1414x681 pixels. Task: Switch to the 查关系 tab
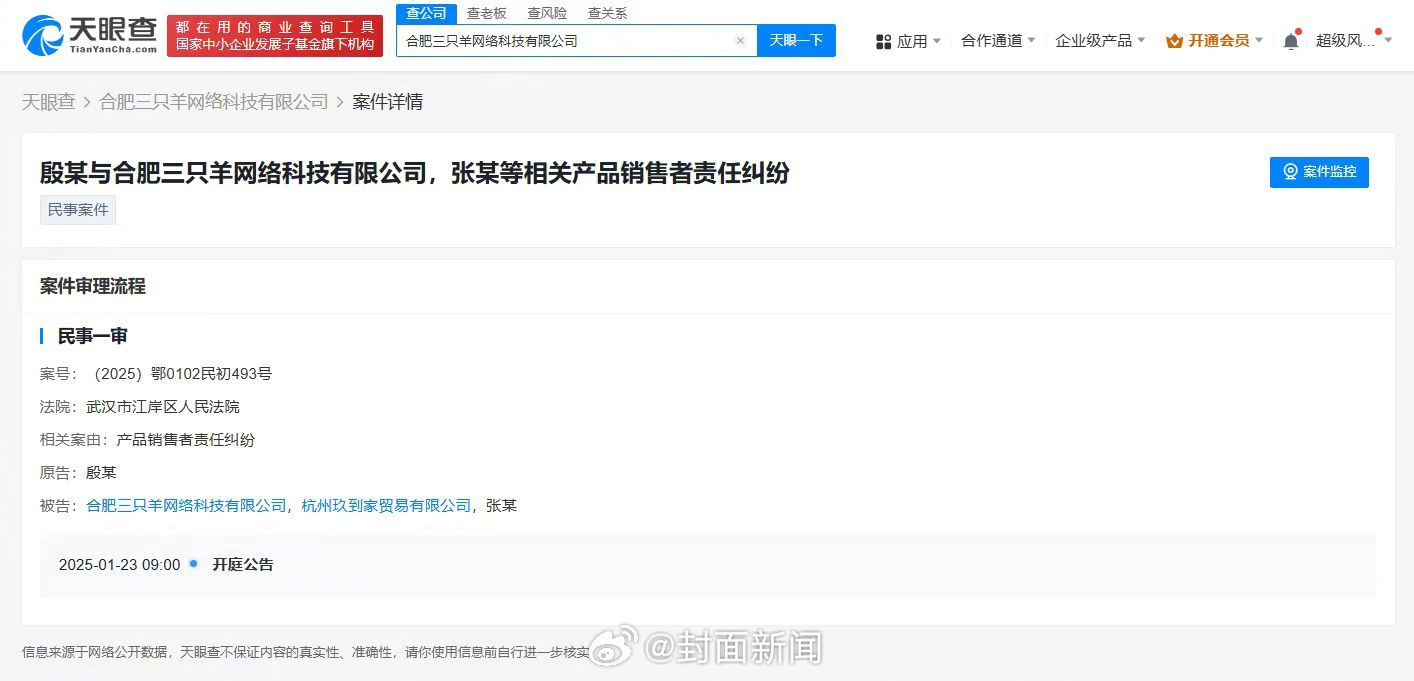(607, 13)
